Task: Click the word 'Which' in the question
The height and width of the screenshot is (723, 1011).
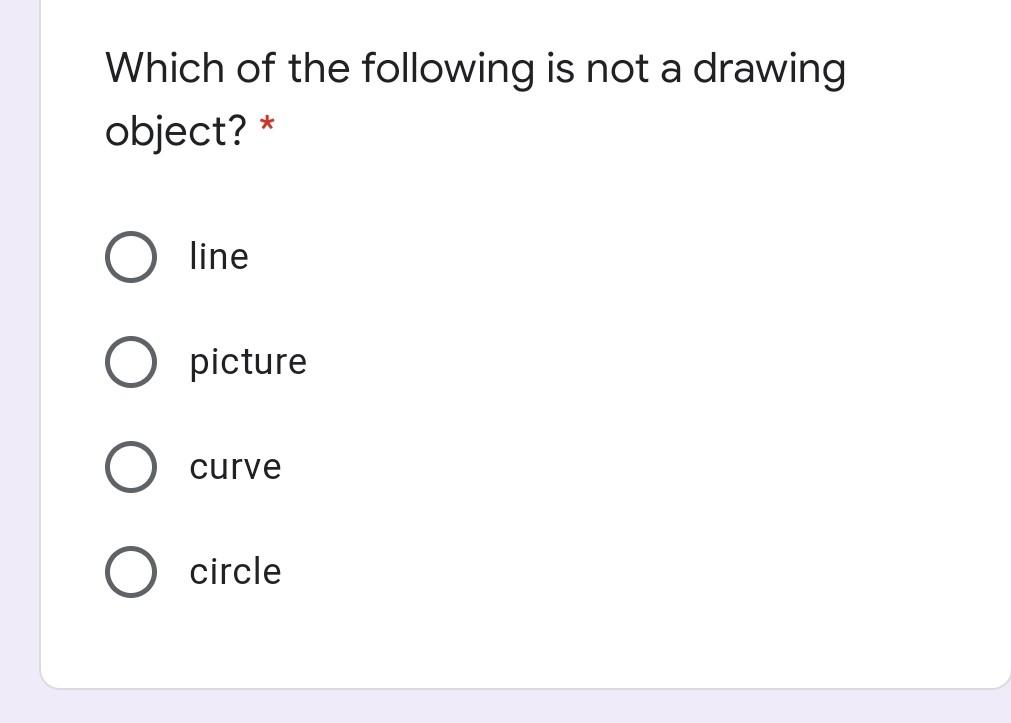Action: click(x=164, y=68)
